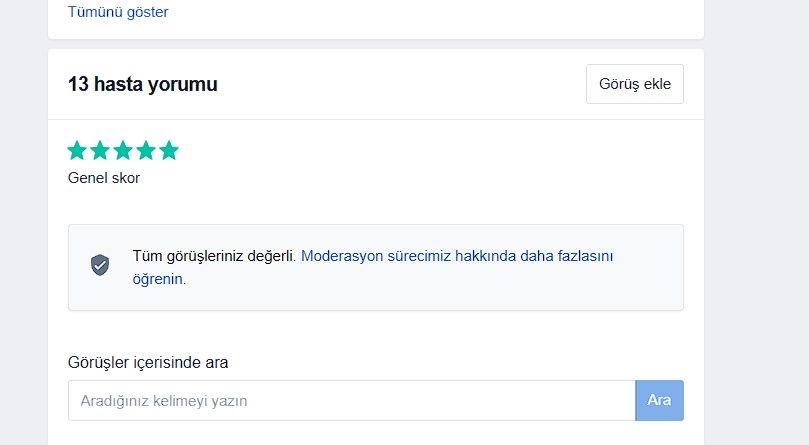Focus the "Aradığınız kelimeyi yazın" search field
809x445 pixels.
pos(350,401)
